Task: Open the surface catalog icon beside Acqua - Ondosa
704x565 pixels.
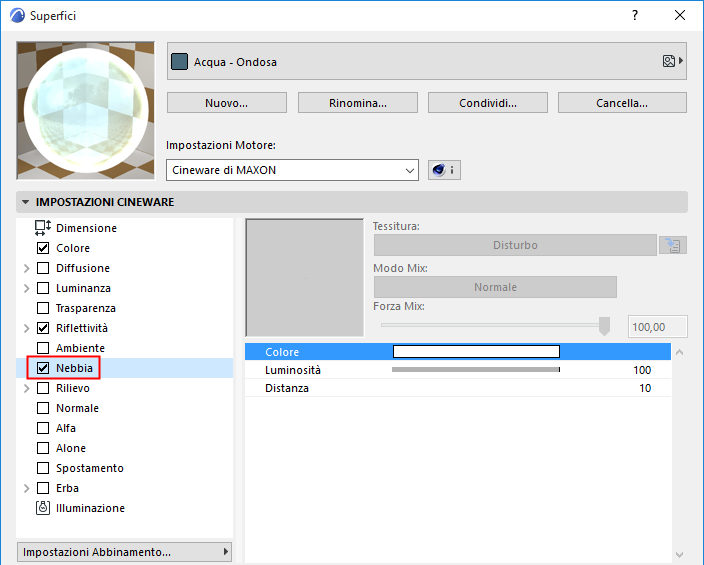Action: pos(673,61)
